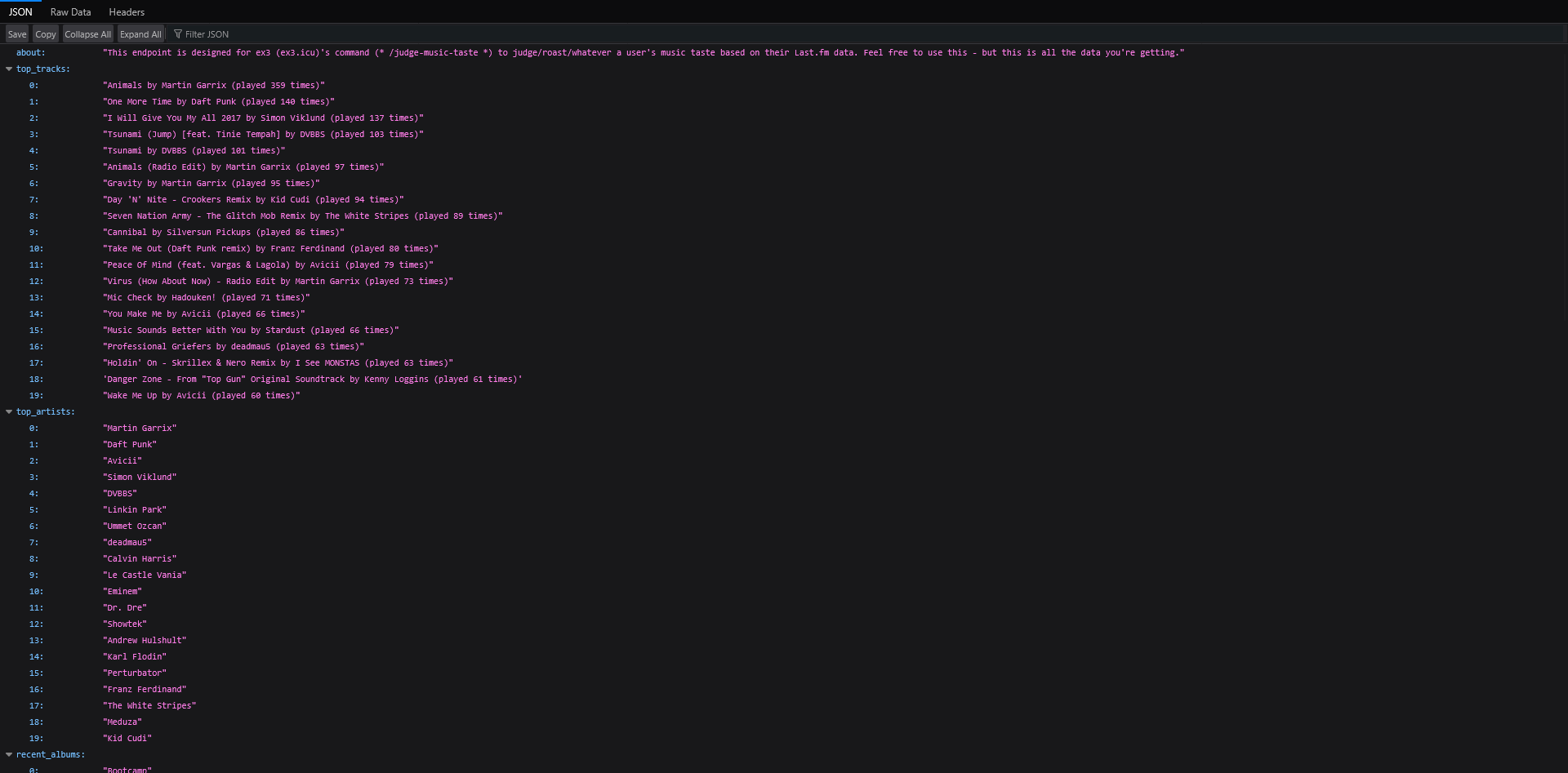Screen dimensions: 1568x773
Task: Click the Animals by Martin Garrix track value
Action: point(214,86)
